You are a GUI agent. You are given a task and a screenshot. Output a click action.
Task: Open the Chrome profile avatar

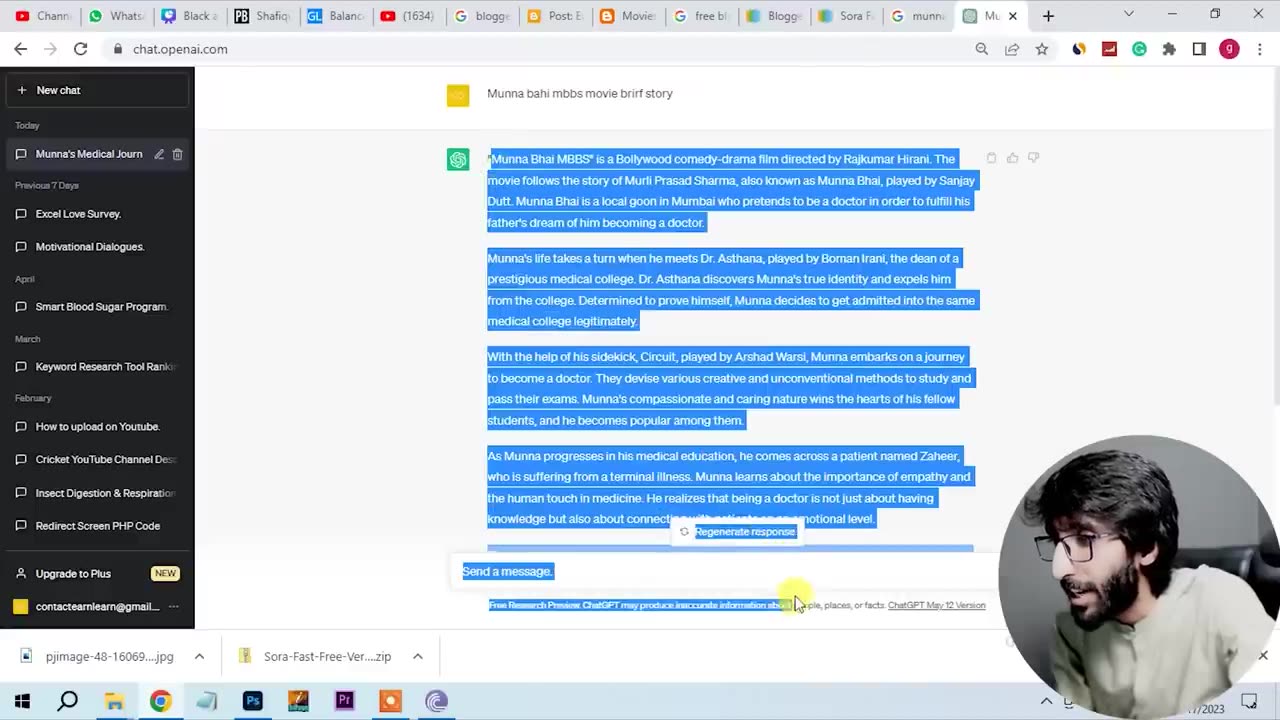point(1229,49)
